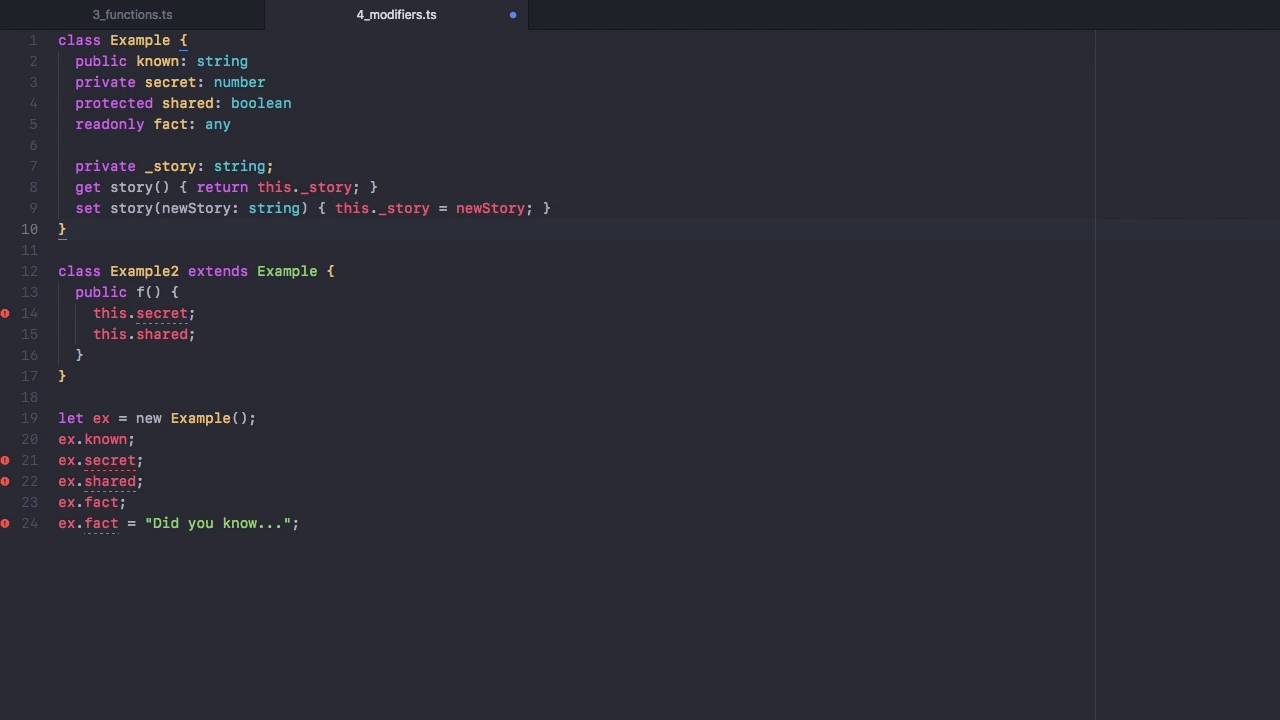
Task: Switch to the 3_functions.ts tab
Action: pos(132,15)
